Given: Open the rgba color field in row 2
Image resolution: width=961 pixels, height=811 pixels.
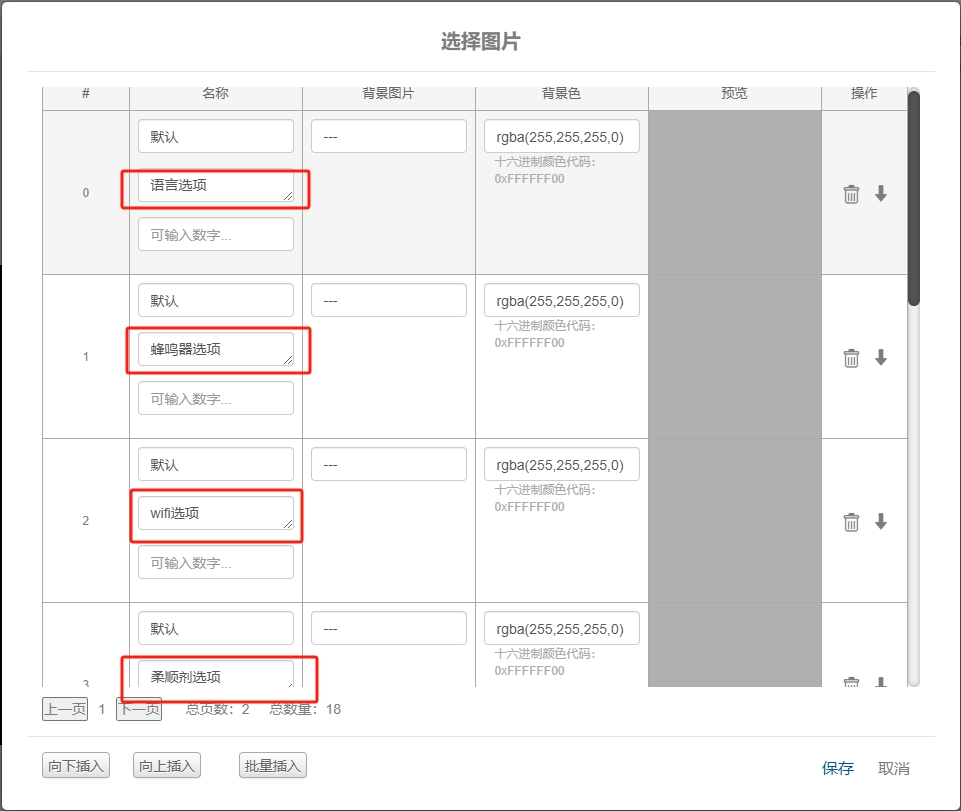Looking at the screenshot, I should coord(561,464).
